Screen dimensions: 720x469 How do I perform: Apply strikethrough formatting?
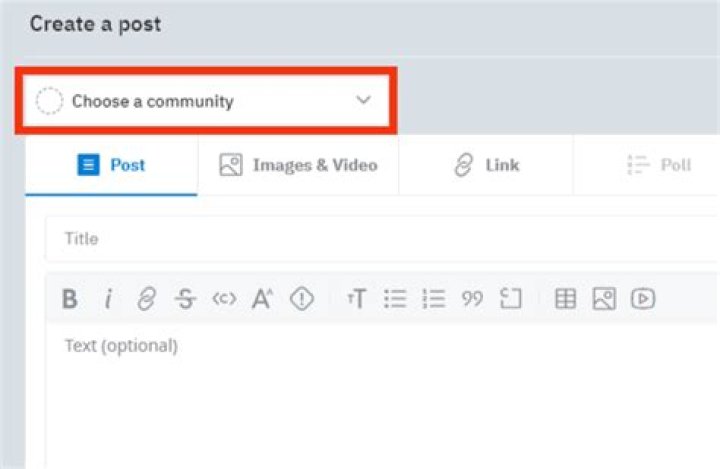[185, 298]
